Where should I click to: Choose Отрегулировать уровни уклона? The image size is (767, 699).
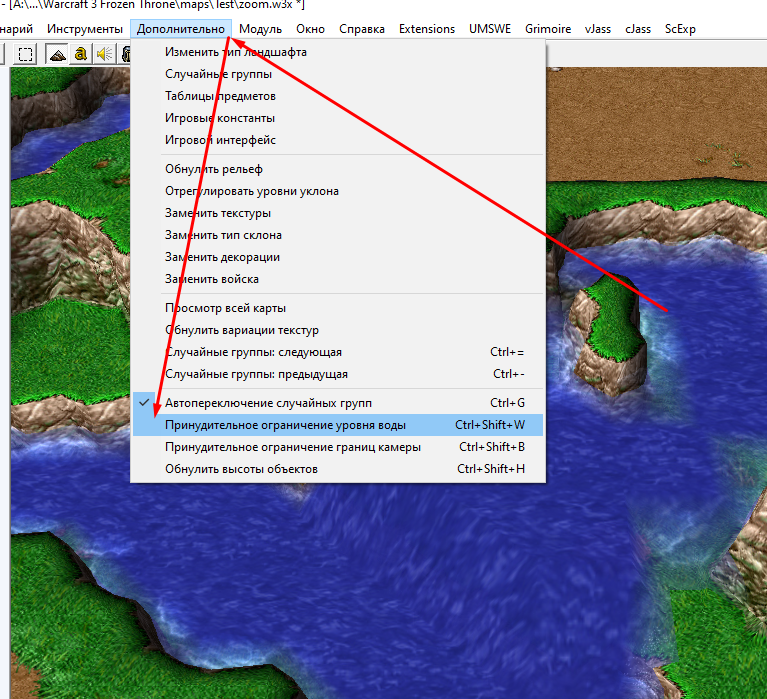pos(338,191)
